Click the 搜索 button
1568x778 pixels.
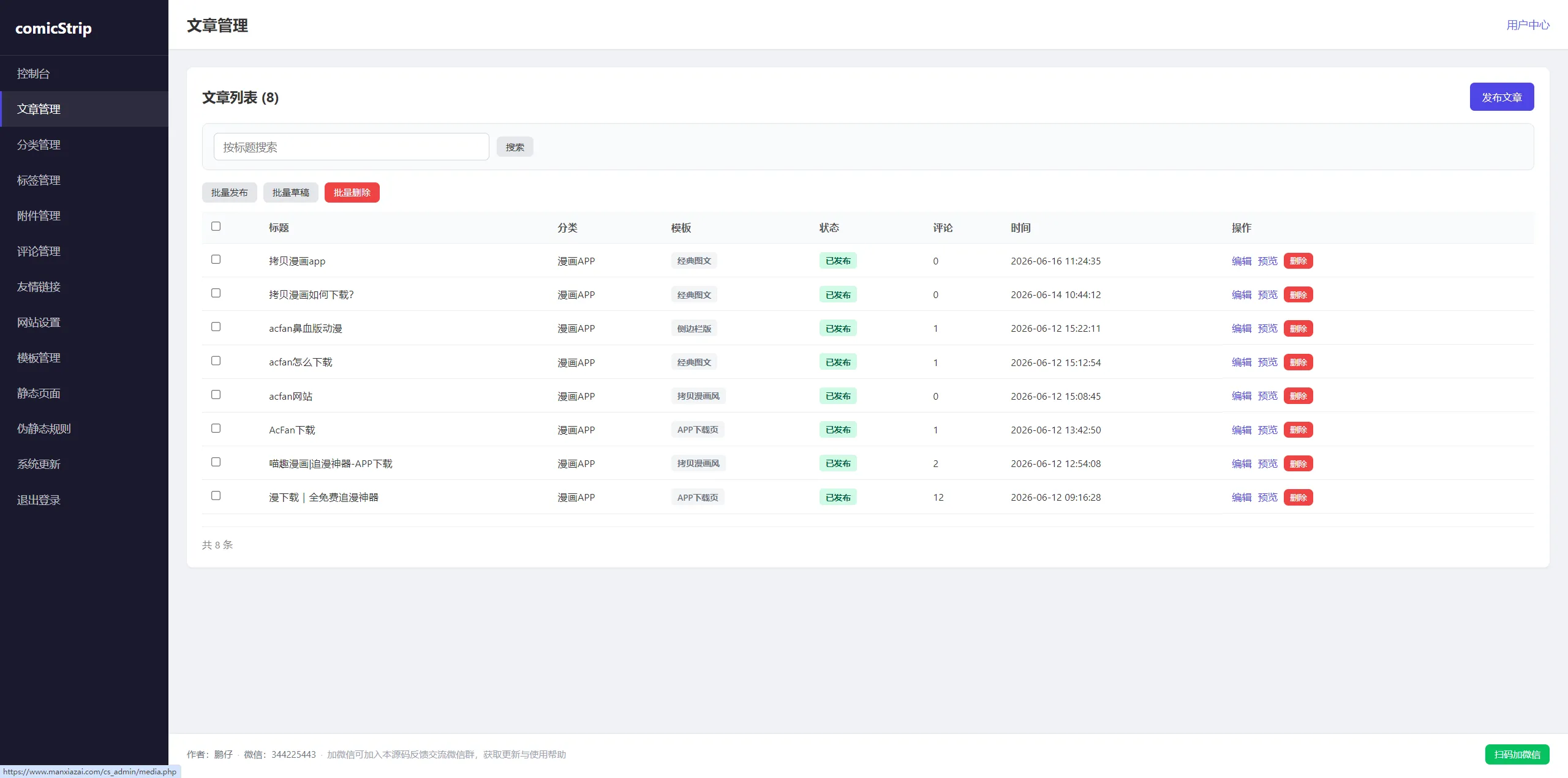[514, 147]
